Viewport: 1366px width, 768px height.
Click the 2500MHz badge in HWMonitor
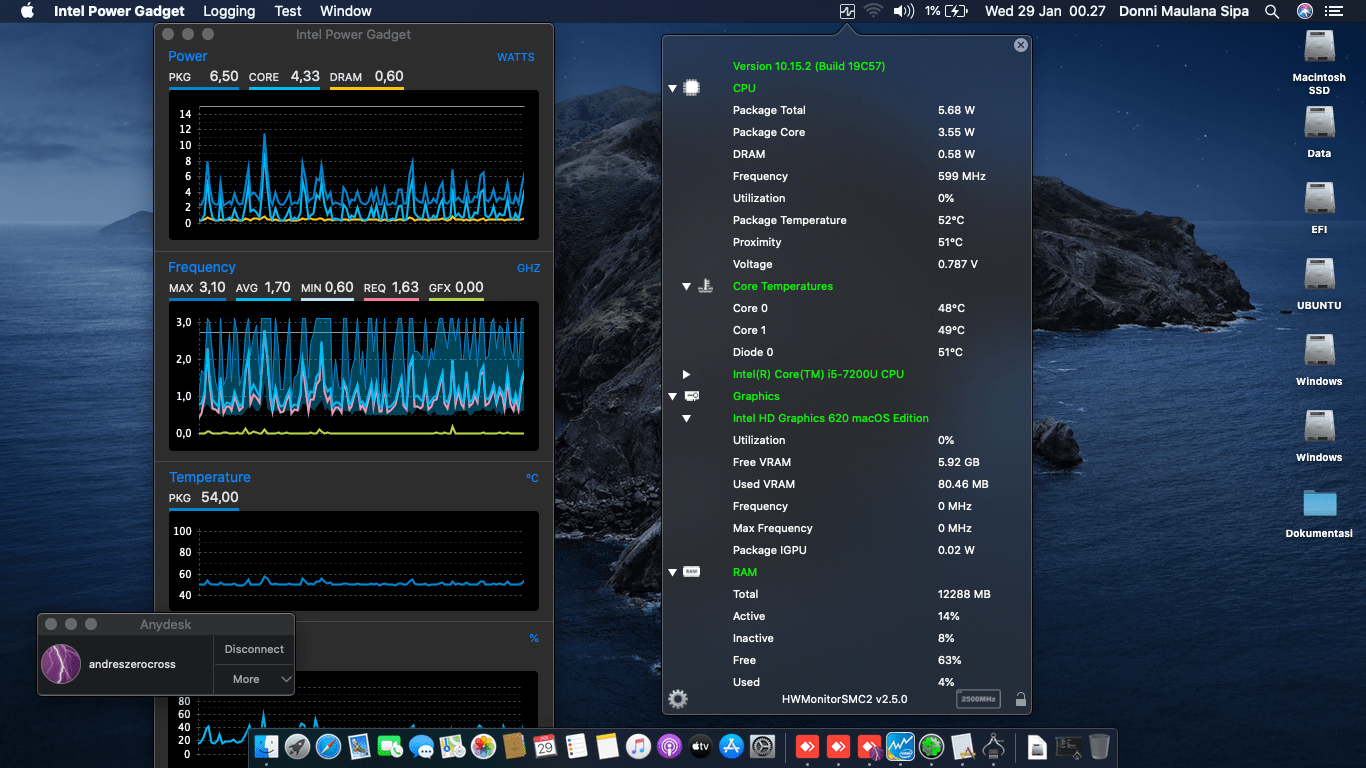978,699
